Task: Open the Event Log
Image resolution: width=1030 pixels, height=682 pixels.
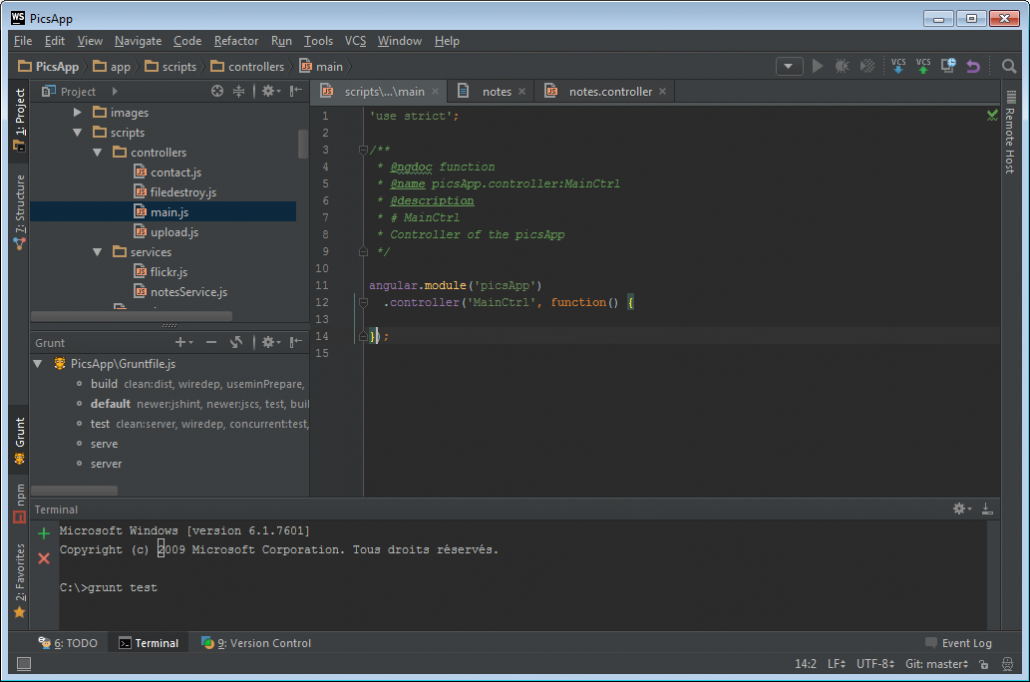Action: click(x=966, y=643)
